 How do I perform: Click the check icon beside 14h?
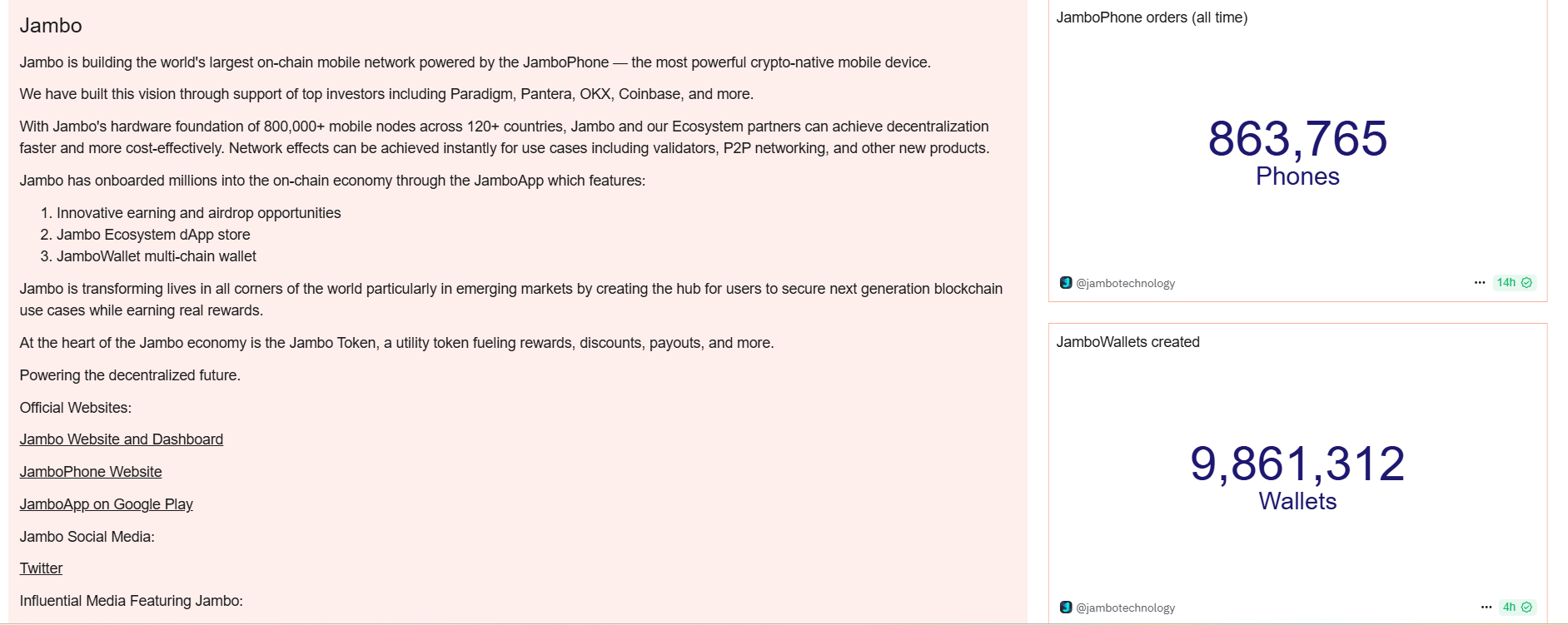[1526, 283]
